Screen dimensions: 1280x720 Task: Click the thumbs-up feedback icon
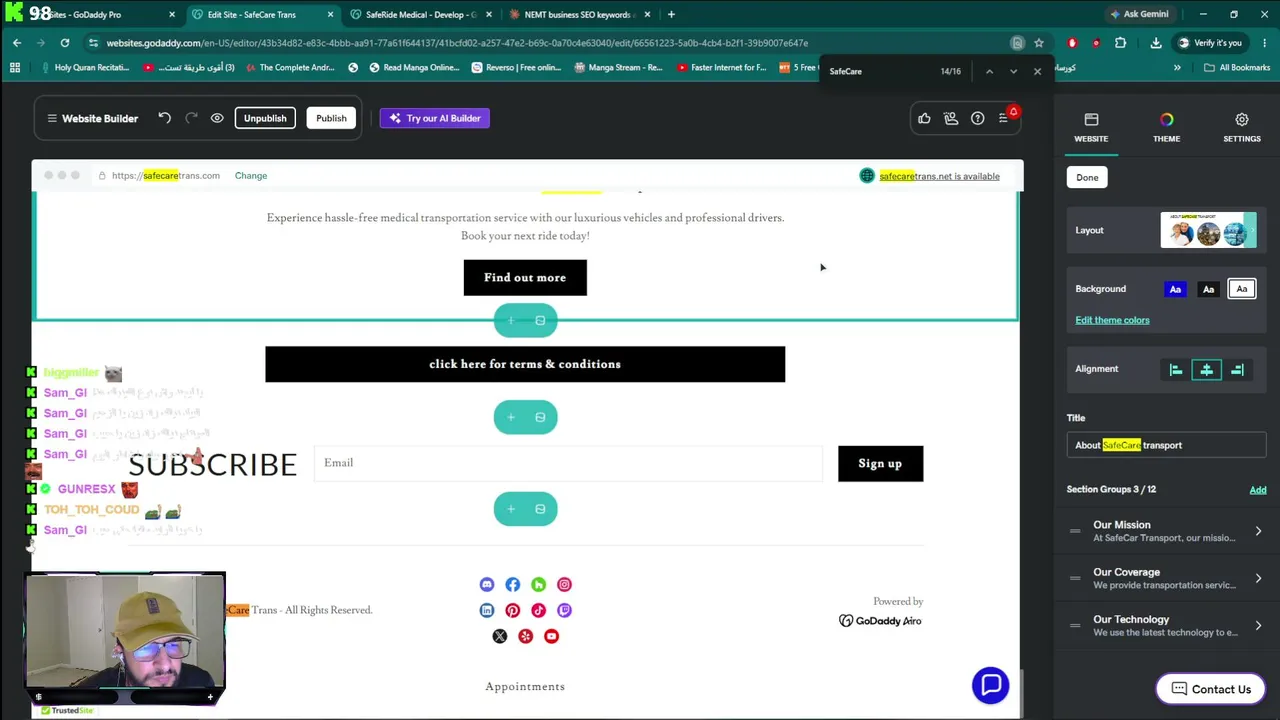pos(924,118)
